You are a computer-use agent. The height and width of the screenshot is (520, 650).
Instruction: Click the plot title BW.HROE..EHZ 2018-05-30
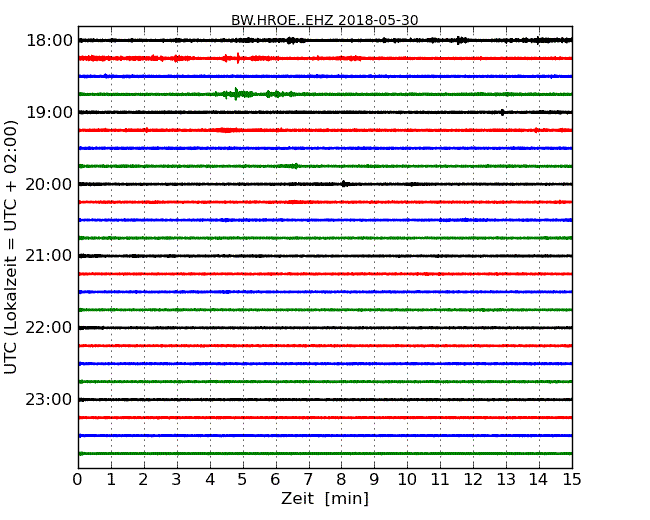click(x=325, y=20)
